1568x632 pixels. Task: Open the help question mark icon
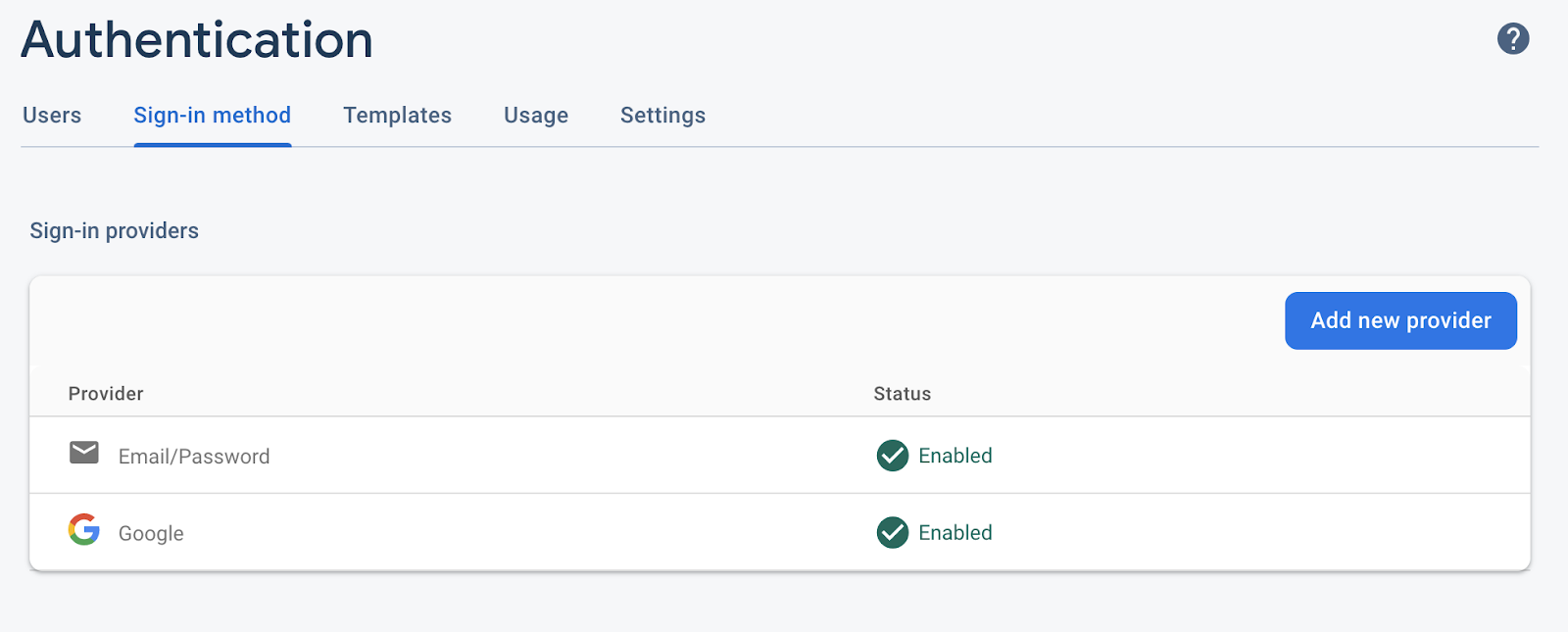(1512, 39)
